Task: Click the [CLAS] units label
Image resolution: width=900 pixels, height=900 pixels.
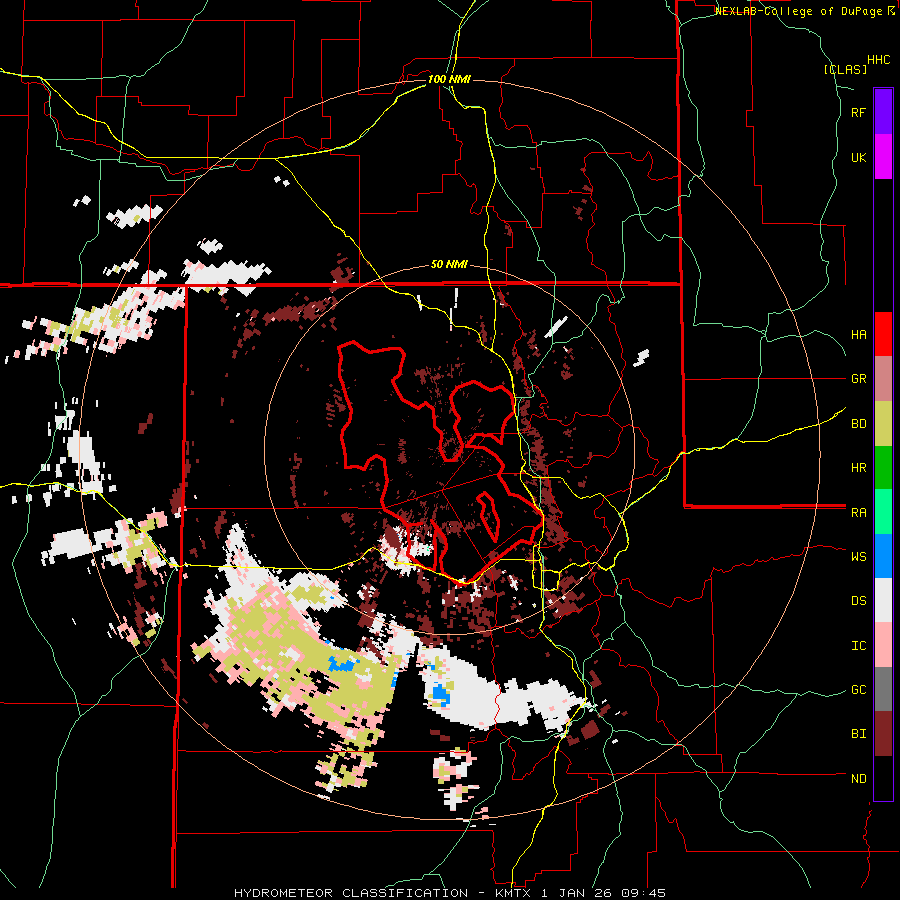Action: point(845,70)
